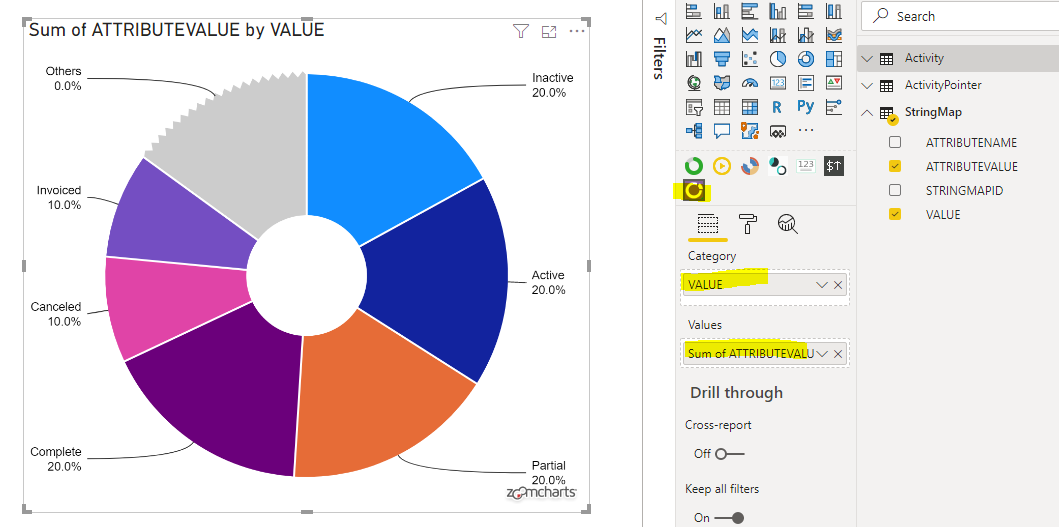Viewport: 1059px width, 527px height.
Task: Open more options on the chart visual
Action: (x=576, y=31)
